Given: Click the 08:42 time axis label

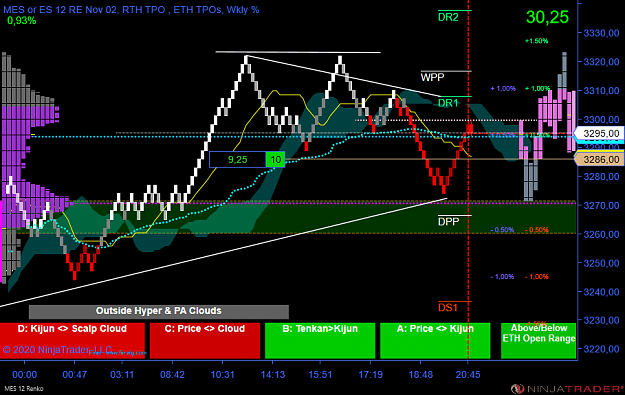Looking at the screenshot, I should coord(172,375).
